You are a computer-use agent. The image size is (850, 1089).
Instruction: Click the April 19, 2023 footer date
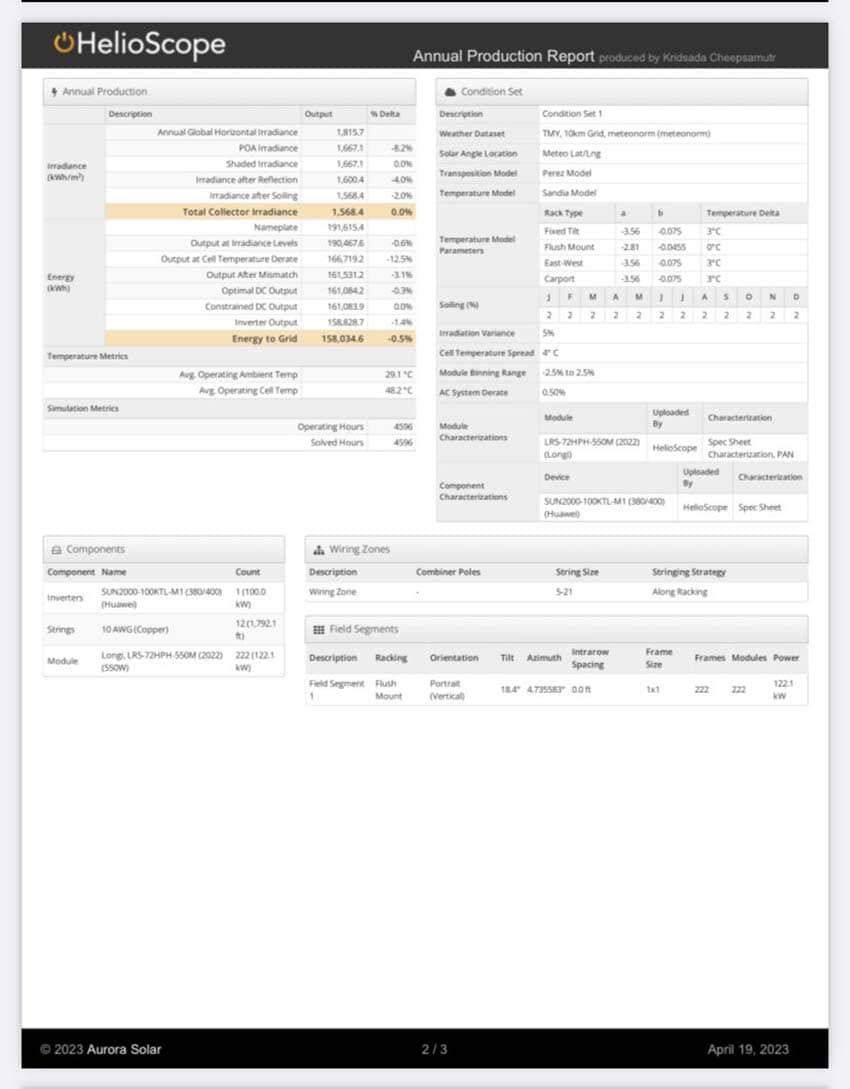pyautogui.click(x=747, y=1049)
